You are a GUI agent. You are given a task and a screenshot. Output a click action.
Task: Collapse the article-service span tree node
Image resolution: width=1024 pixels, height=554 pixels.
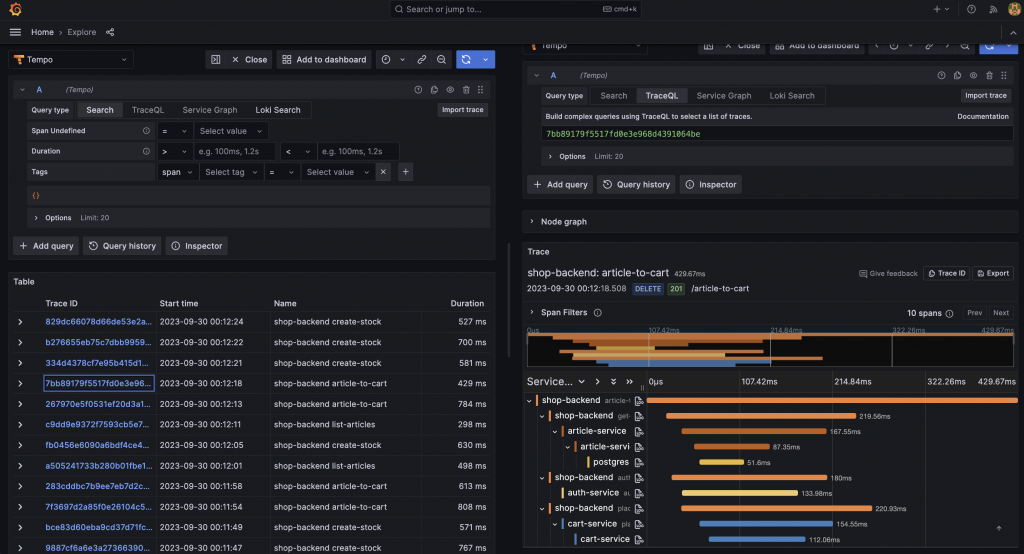555,432
